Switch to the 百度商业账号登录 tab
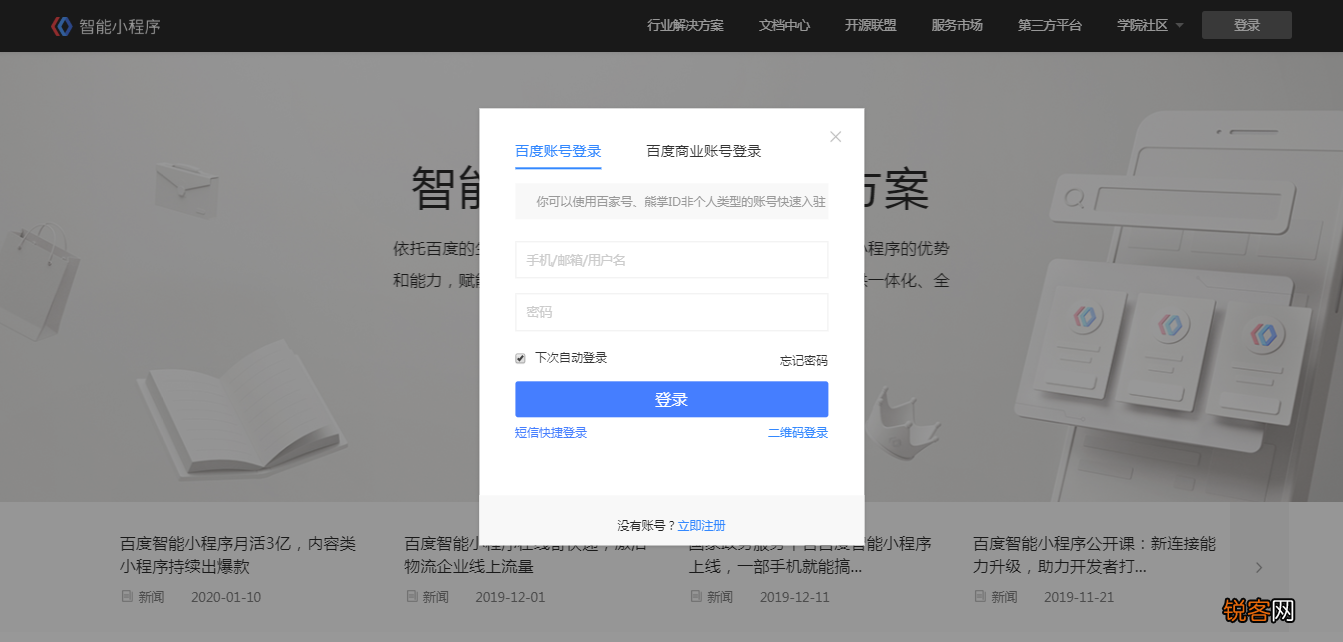 [x=704, y=151]
